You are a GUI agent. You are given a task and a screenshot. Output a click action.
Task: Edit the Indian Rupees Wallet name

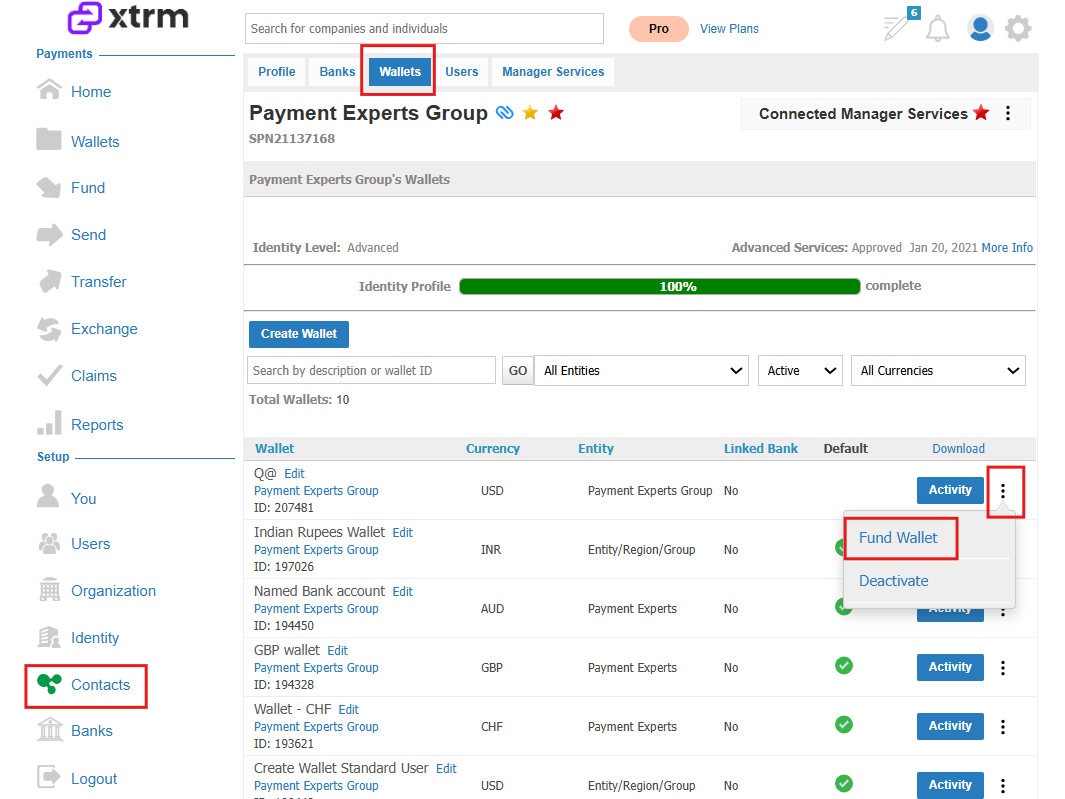tap(403, 533)
